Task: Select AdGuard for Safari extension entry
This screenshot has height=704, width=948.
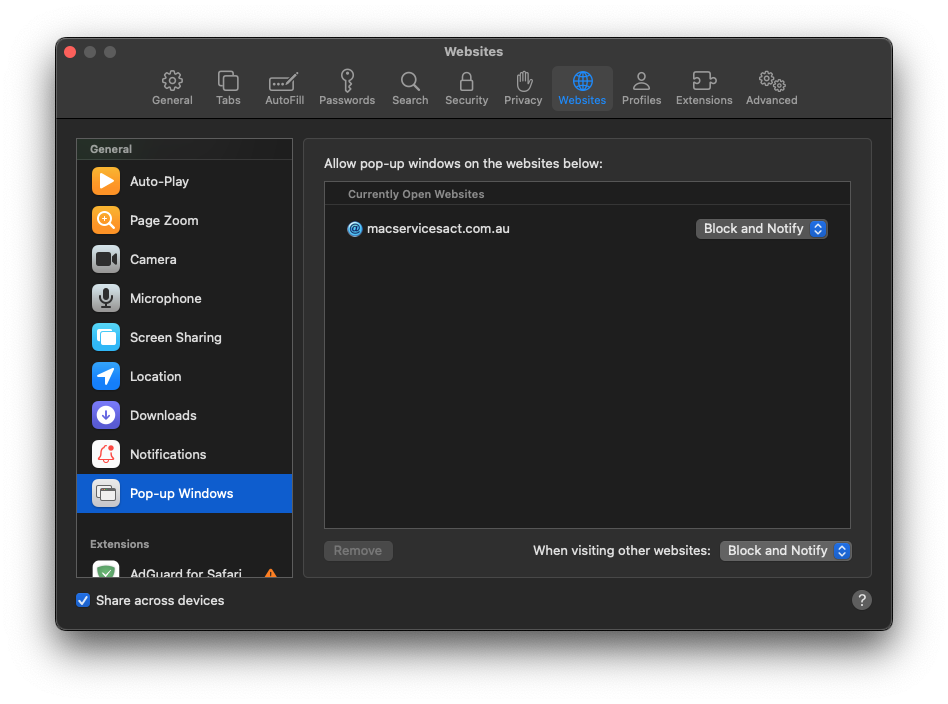Action: pos(185,572)
